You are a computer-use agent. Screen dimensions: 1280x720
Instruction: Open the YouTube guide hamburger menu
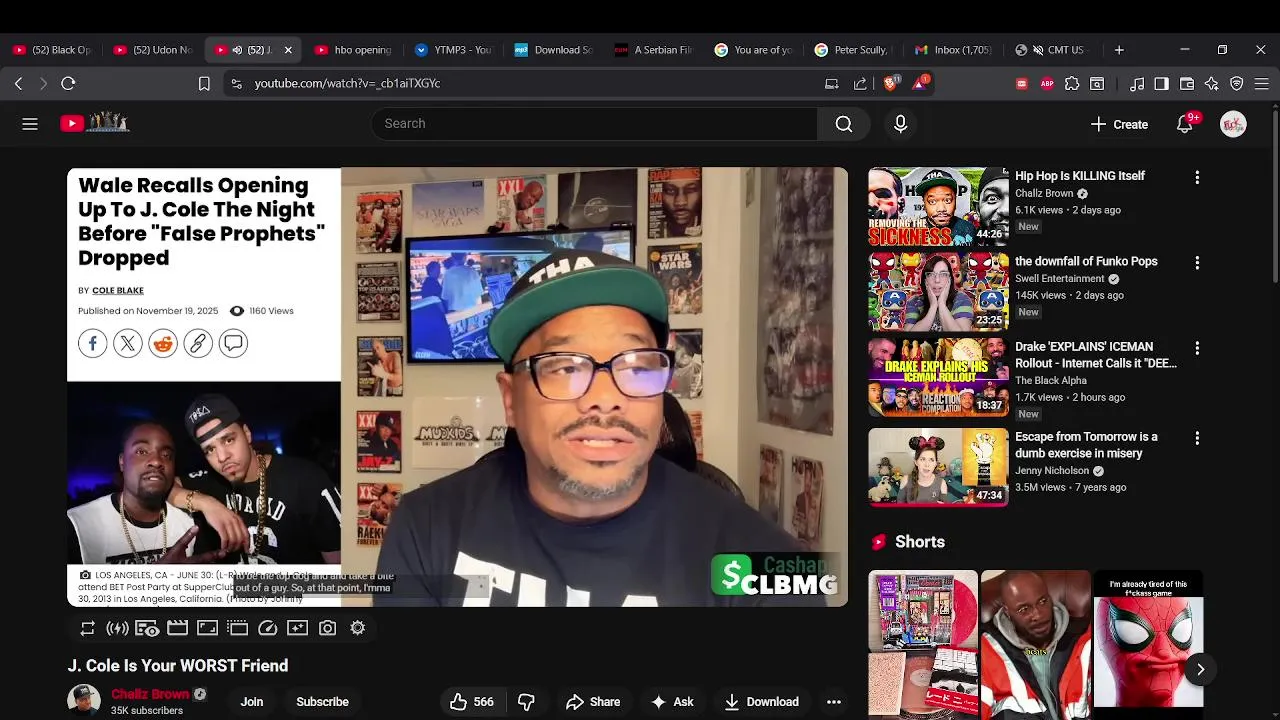click(x=30, y=124)
